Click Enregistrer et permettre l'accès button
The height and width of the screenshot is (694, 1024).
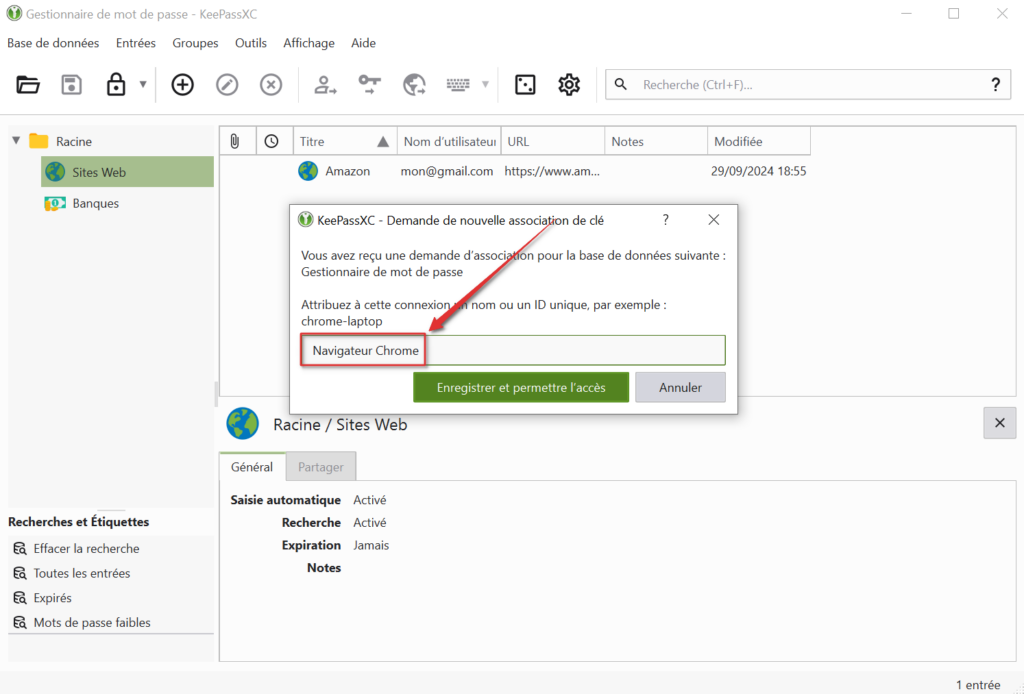tap(521, 387)
